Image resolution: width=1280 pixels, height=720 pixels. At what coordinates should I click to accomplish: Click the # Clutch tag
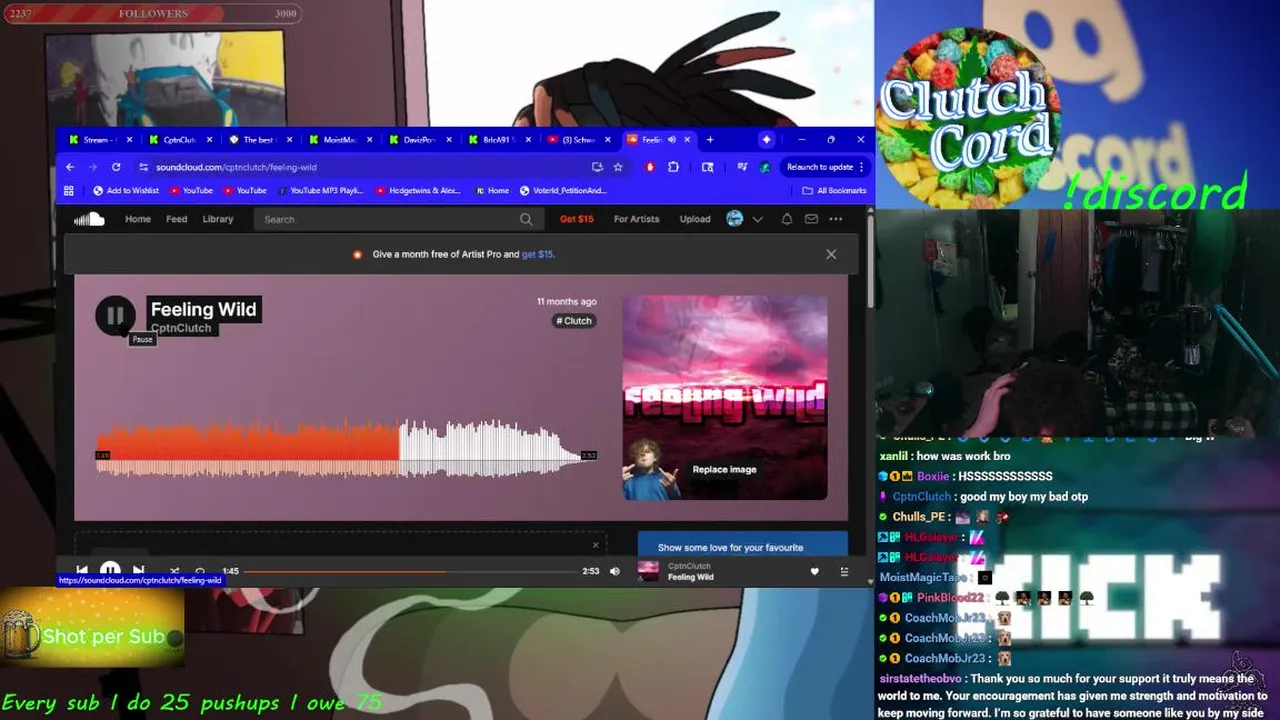(574, 321)
